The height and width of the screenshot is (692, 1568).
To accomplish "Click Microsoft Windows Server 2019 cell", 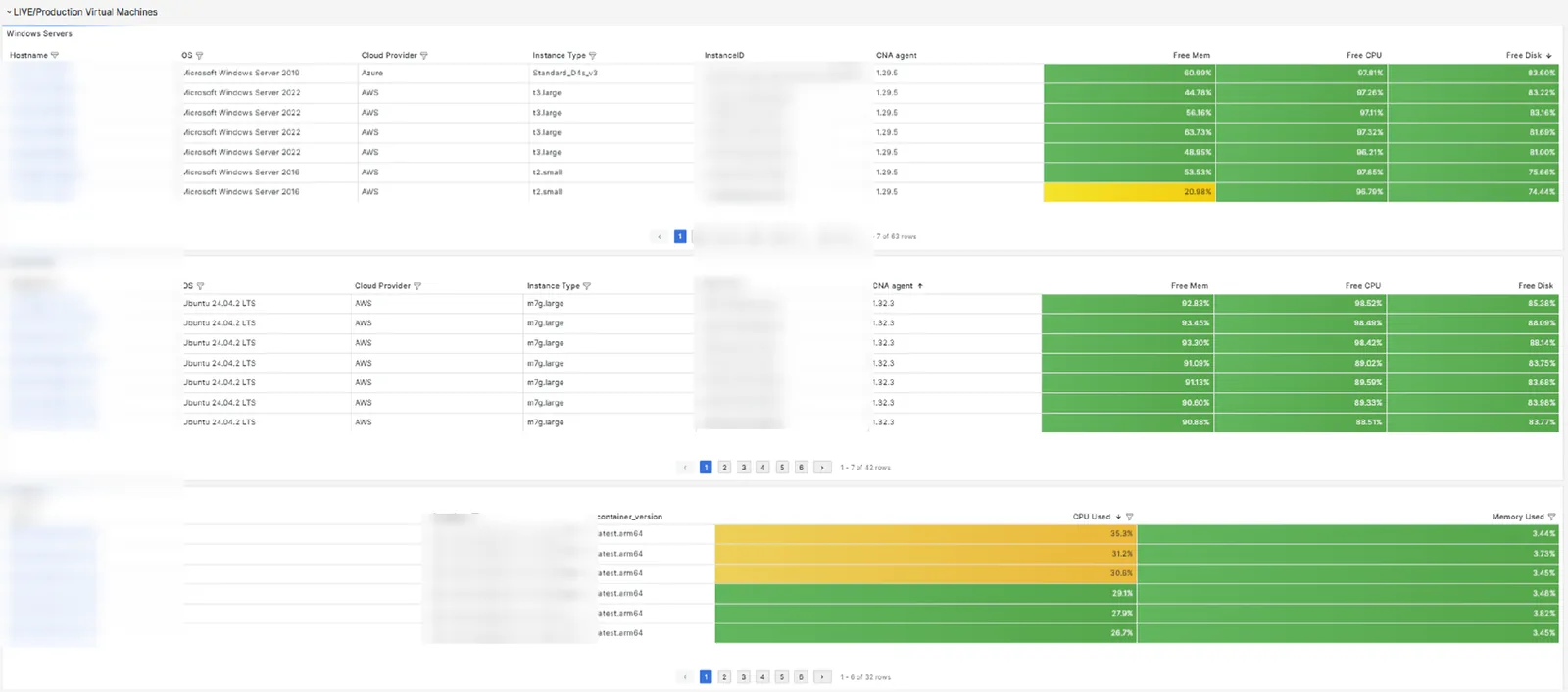I will (269, 74).
